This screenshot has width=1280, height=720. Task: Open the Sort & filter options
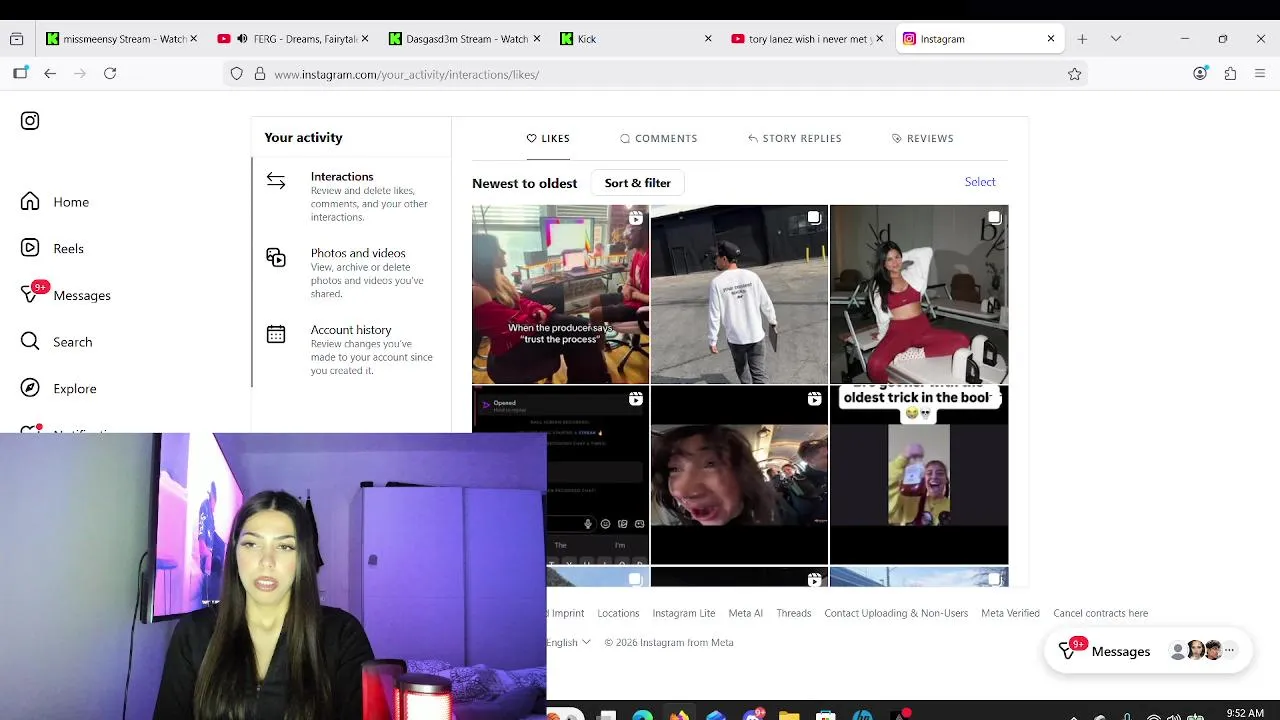[637, 183]
